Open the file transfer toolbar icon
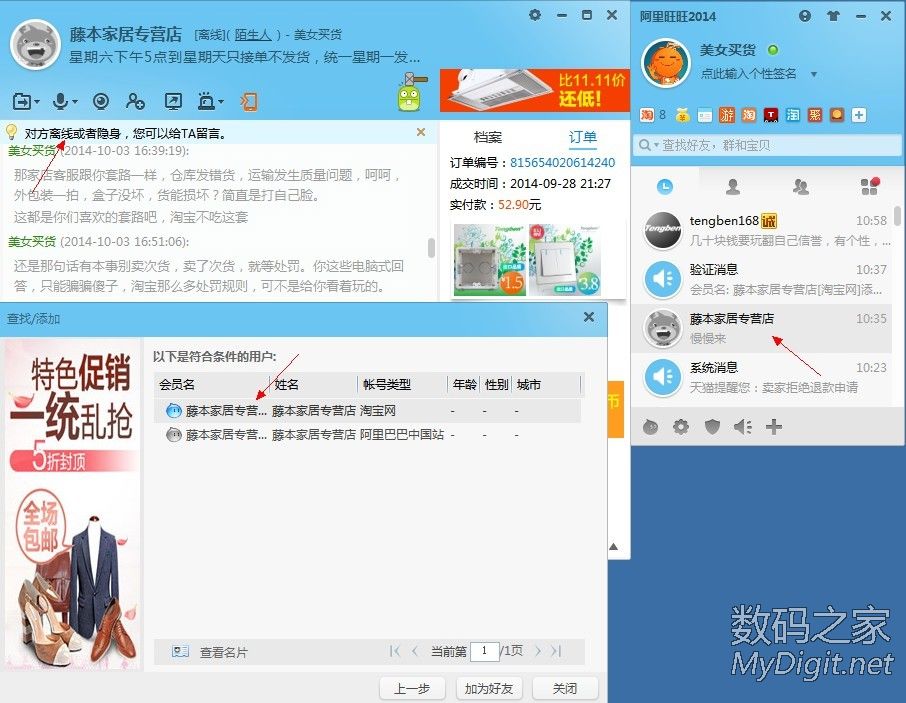Viewport: 906px width, 703px height. click(x=23, y=102)
